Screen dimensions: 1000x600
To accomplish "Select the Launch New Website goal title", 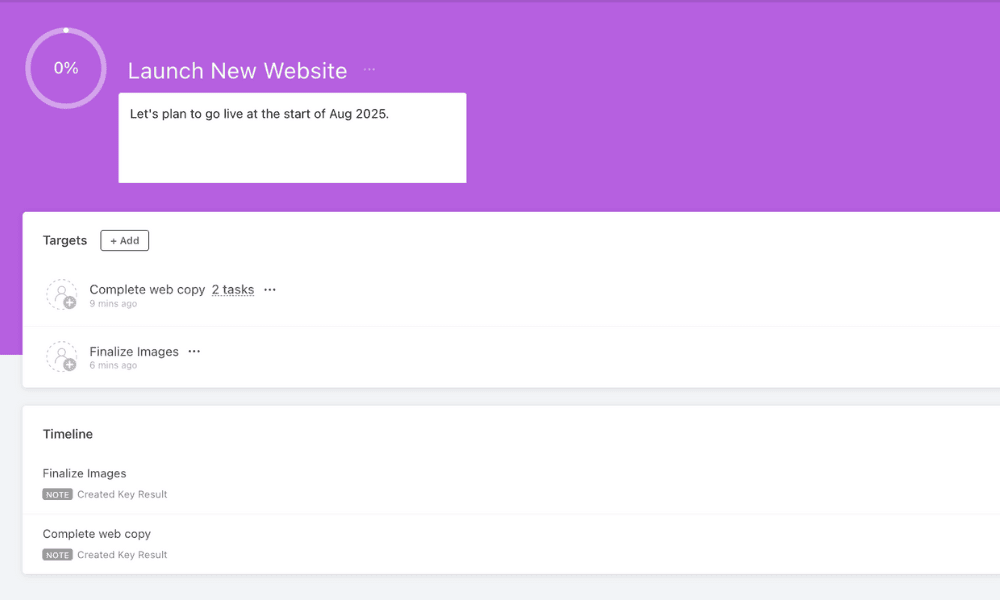I will 237,71.
